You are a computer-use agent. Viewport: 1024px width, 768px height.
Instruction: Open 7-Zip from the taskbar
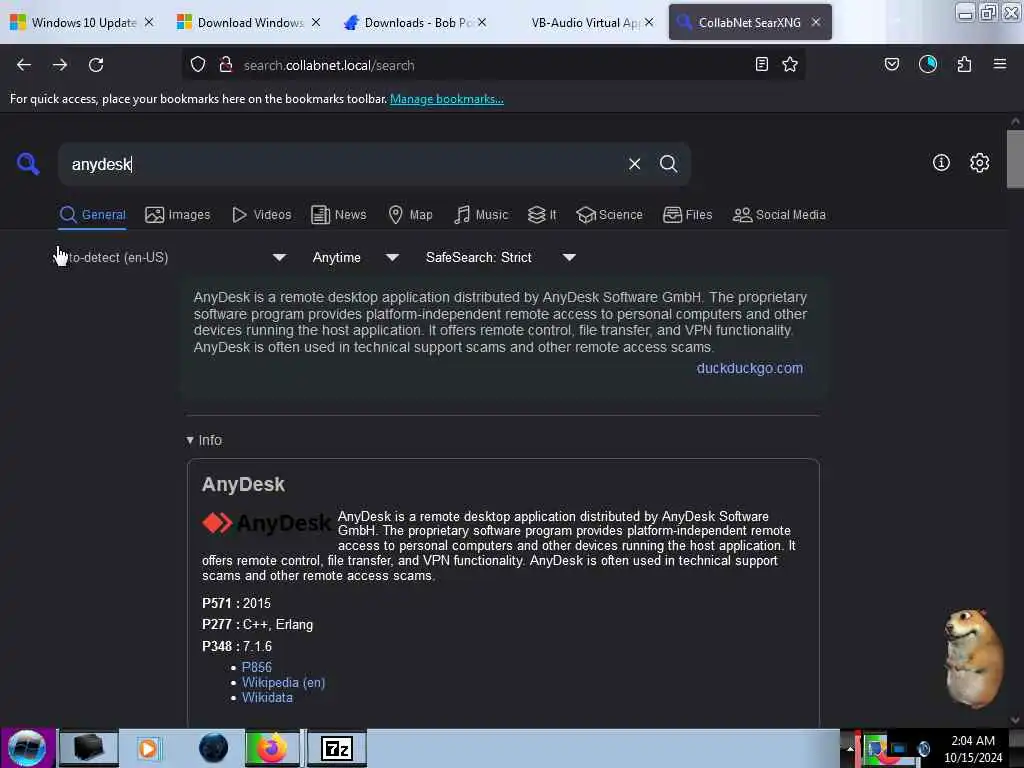(x=336, y=748)
